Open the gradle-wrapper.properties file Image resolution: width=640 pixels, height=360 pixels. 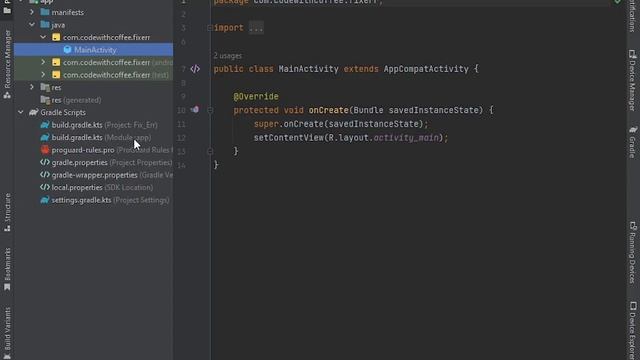112,175
